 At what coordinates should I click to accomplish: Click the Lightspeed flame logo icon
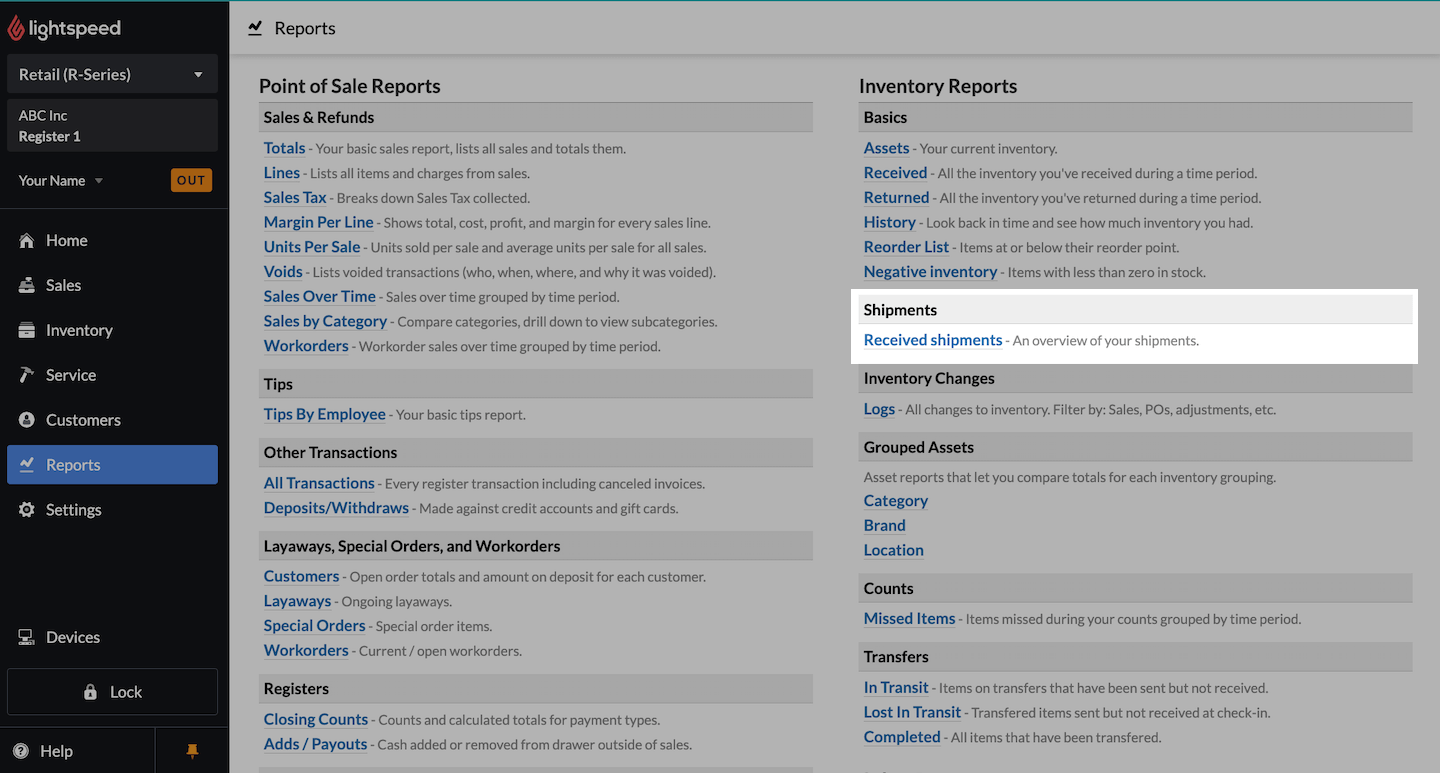[x=16, y=28]
